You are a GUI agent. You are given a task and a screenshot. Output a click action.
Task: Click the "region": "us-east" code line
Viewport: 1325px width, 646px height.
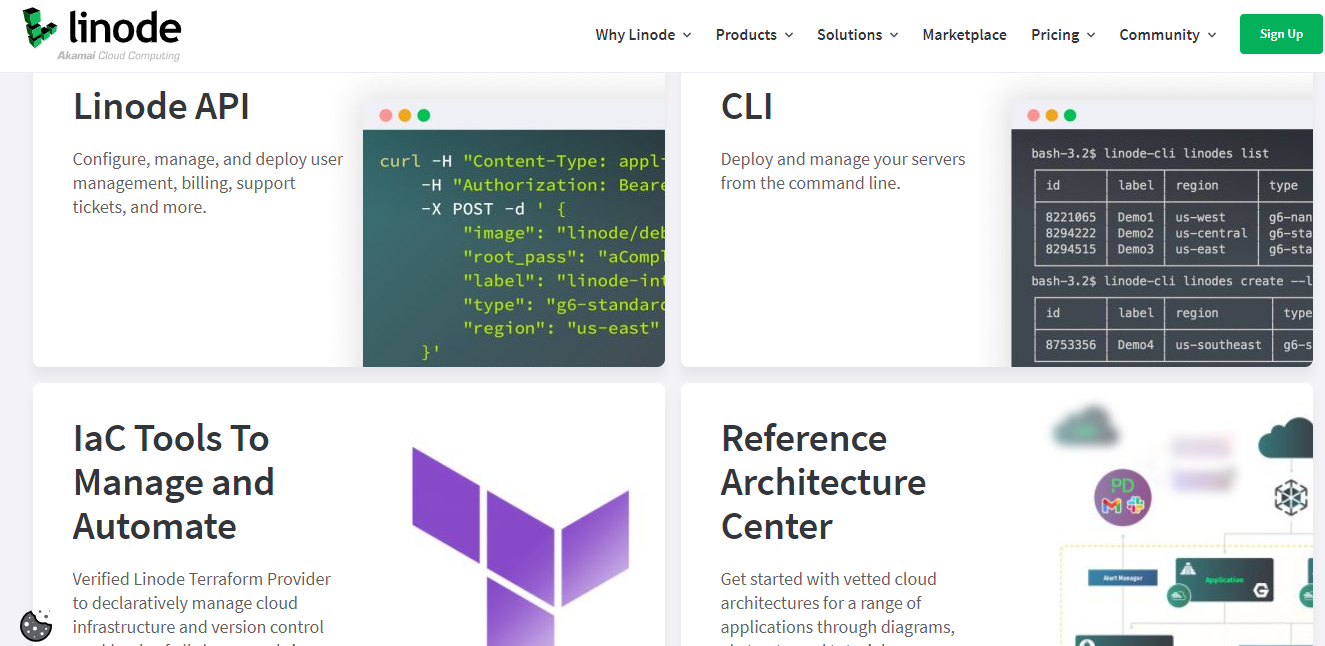(561, 328)
